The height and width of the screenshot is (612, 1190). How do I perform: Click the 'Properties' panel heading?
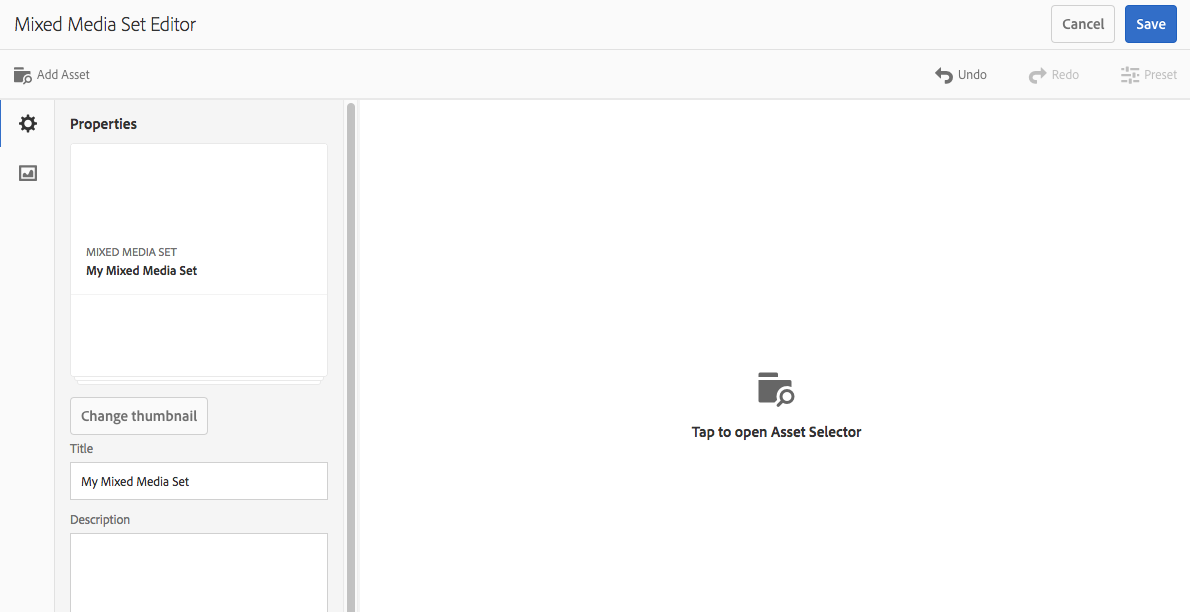[x=103, y=124]
